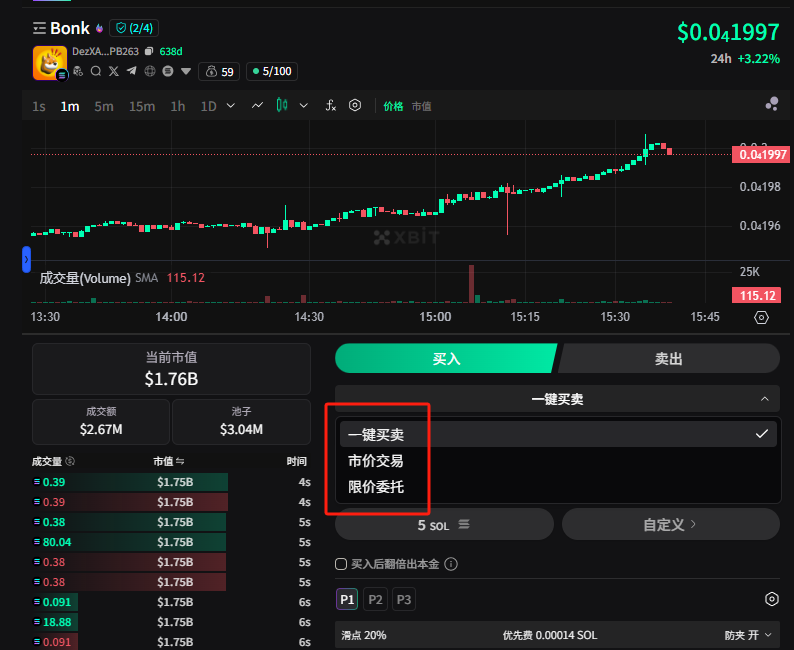Screen dimensions: 794x650
Task: Open the money bag 59 badge
Action: tap(219, 71)
